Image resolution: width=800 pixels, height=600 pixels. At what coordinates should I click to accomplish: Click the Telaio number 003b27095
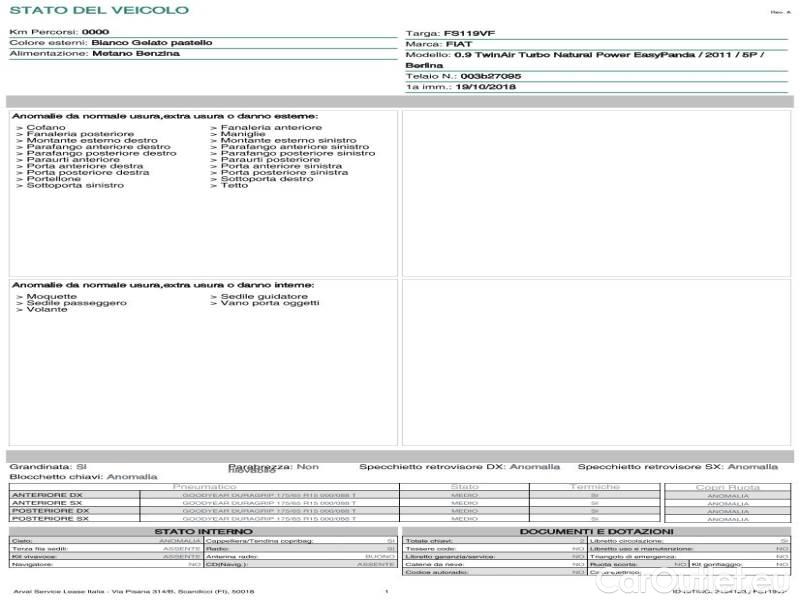491,76
